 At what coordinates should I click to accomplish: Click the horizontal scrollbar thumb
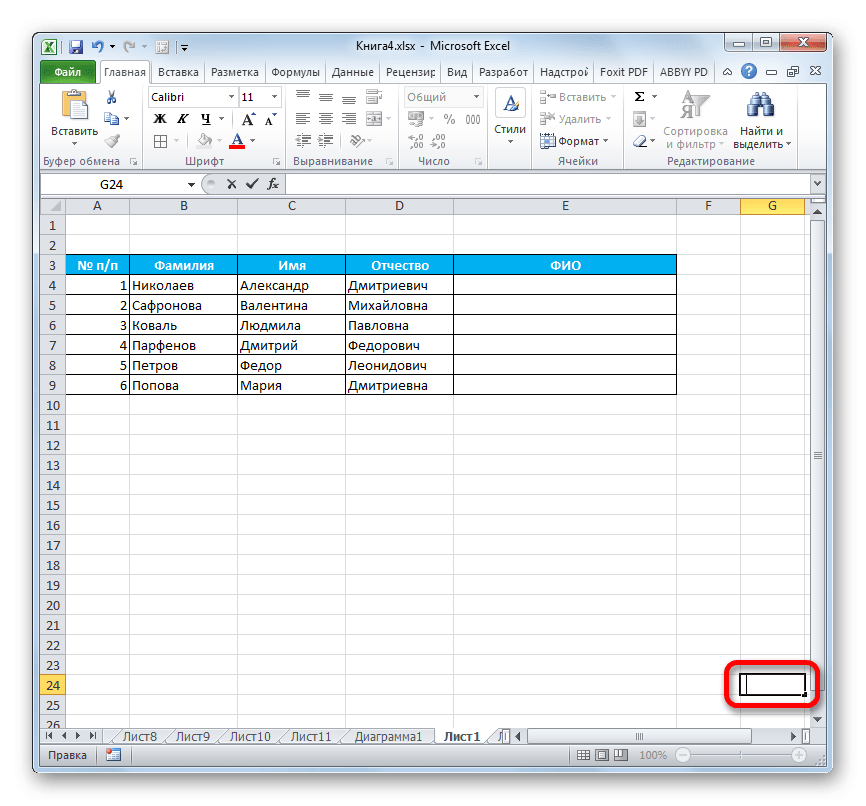[x=640, y=736]
